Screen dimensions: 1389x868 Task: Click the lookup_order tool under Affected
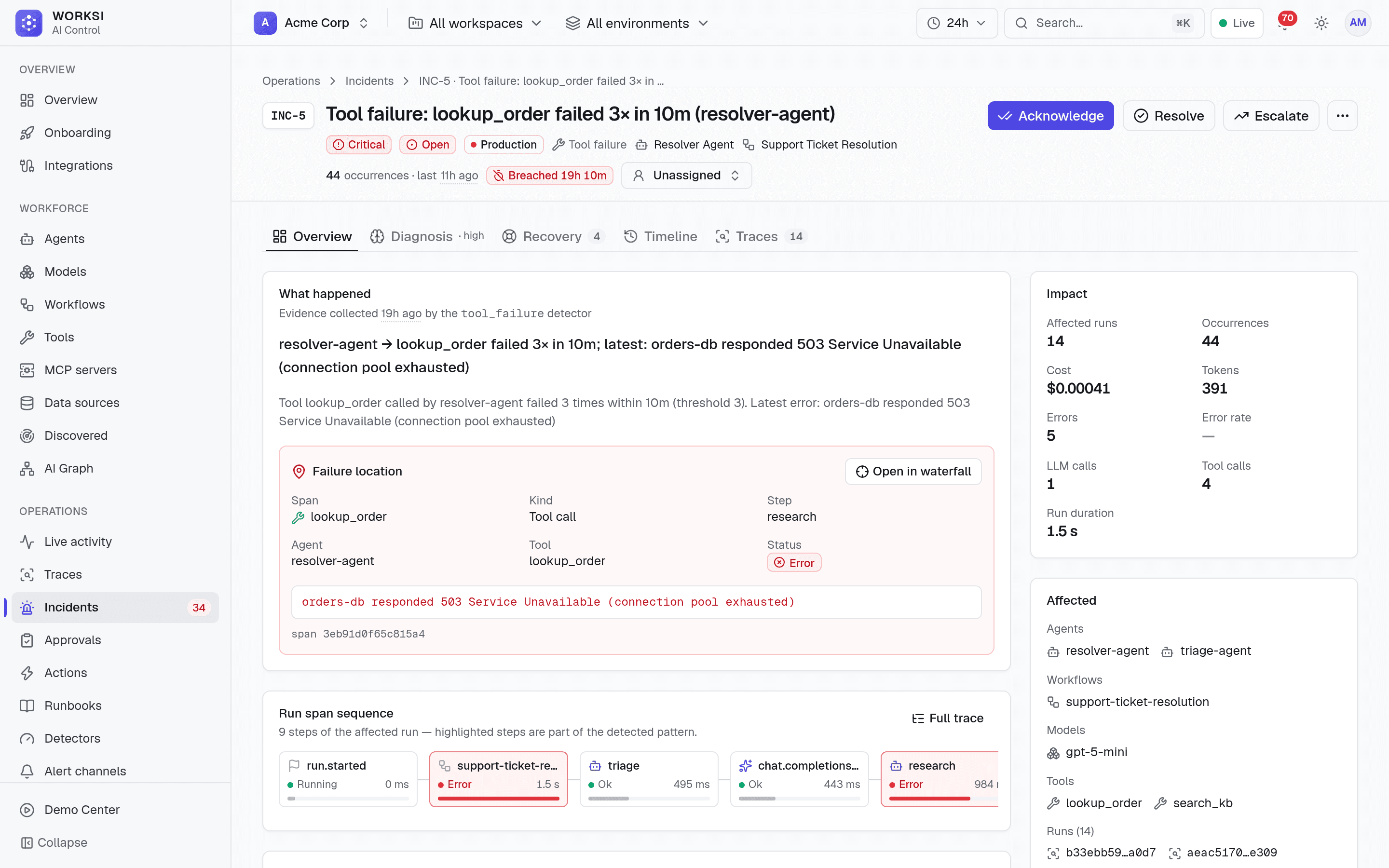pos(1094,803)
